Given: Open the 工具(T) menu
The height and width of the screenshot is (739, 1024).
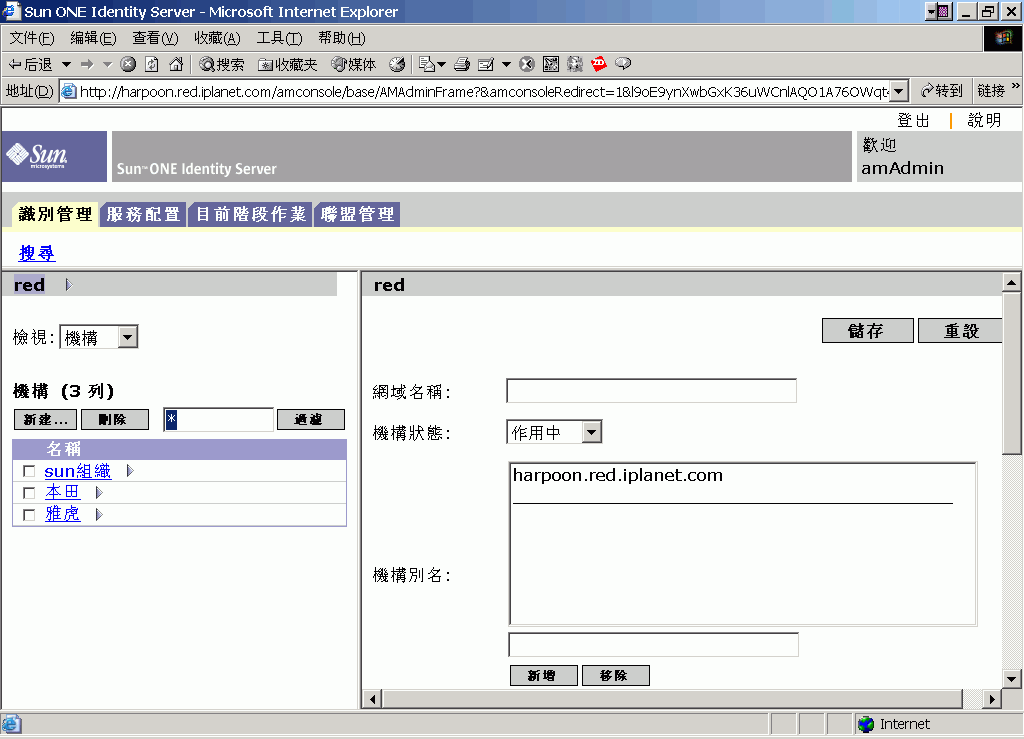Looking at the screenshot, I should (x=280, y=38).
